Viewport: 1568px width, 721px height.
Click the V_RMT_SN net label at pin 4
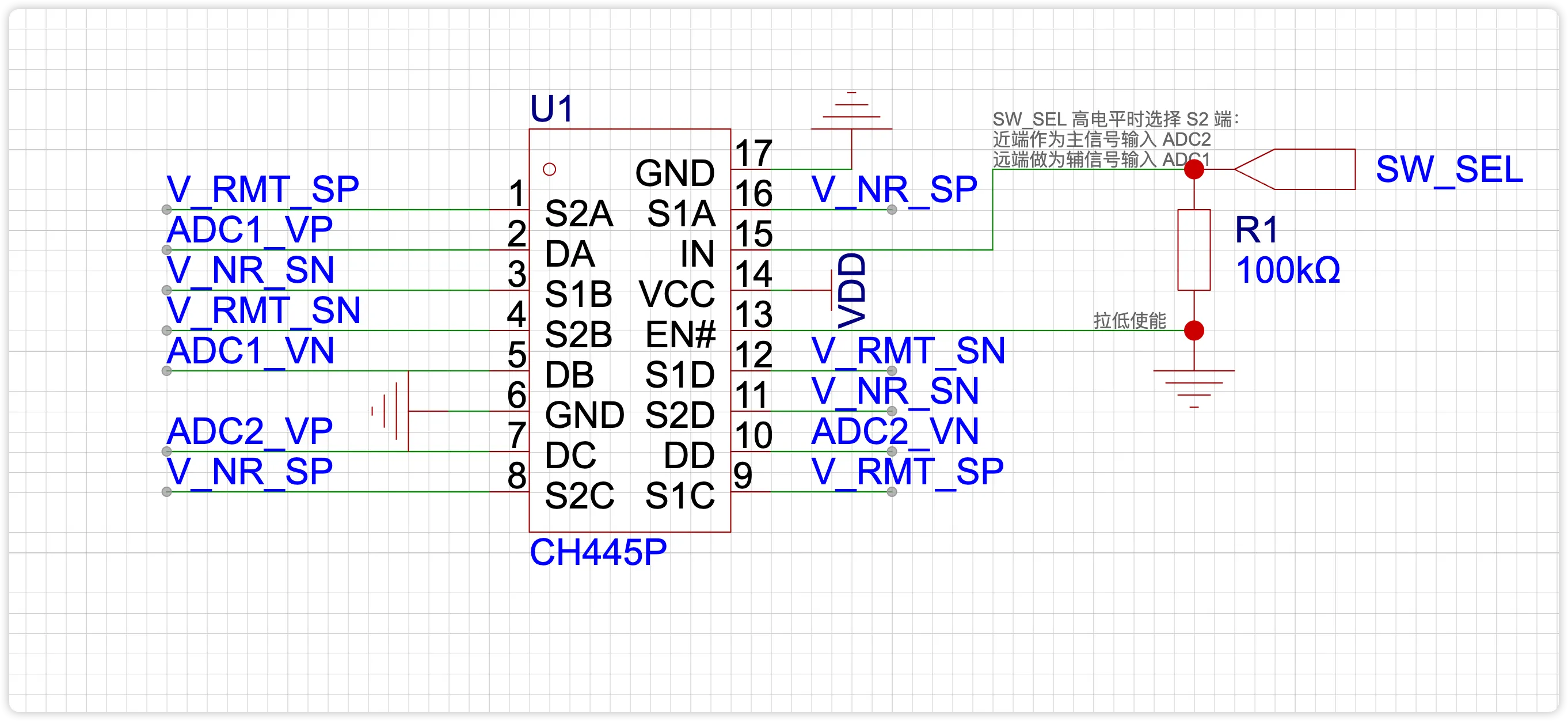pyautogui.click(x=263, y=310)
